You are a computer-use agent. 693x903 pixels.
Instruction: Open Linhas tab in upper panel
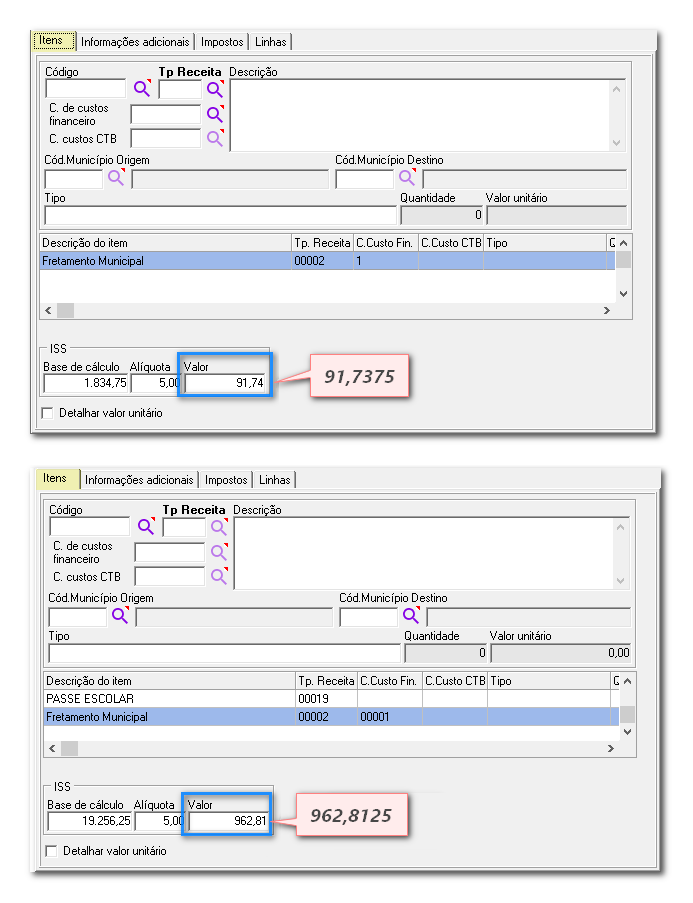tap(271, 42)
